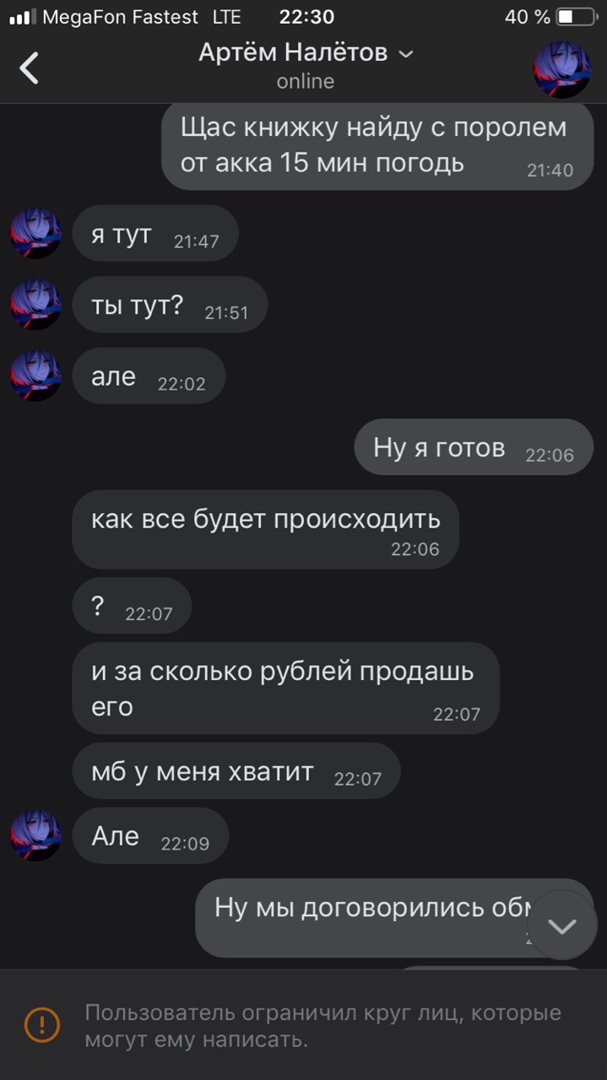Tap battery indicator in status bar

point(576,17)
